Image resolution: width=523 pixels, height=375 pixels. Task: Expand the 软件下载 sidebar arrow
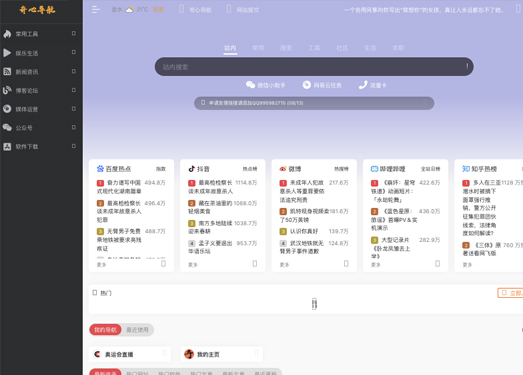(74, 146)
